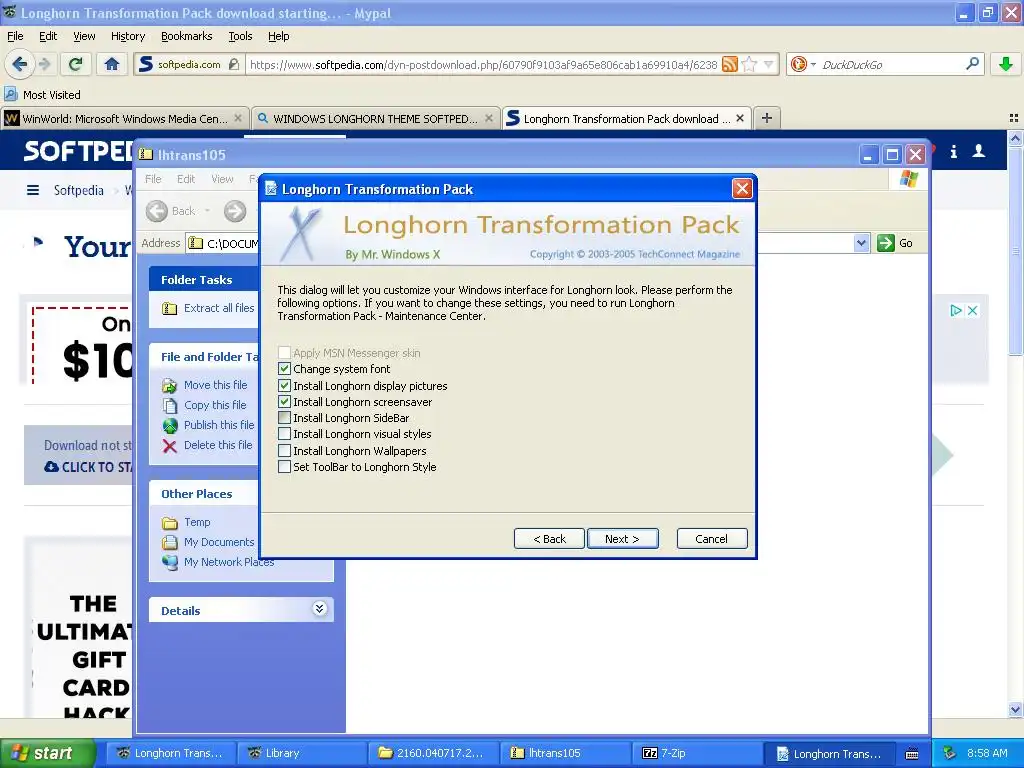Screen dimensions: 1024x768
Task: Click the keyboard icon in system tray
Action: [912, 754]
